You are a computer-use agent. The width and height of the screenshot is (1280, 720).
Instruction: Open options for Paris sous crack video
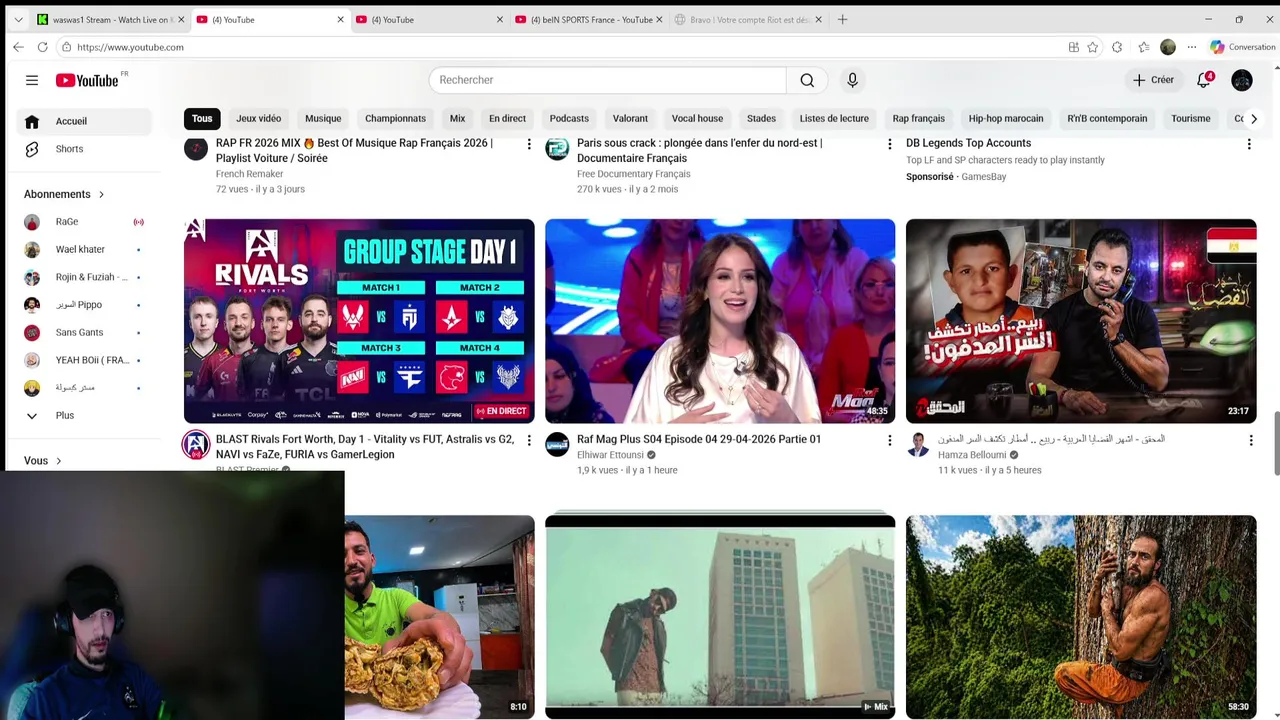(x=889, y=144)
